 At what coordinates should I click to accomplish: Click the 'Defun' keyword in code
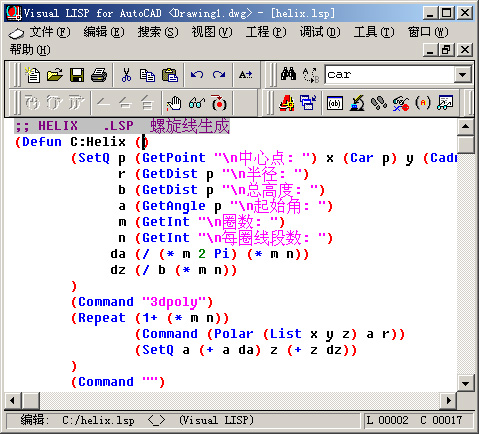click(x=42, y=142)
